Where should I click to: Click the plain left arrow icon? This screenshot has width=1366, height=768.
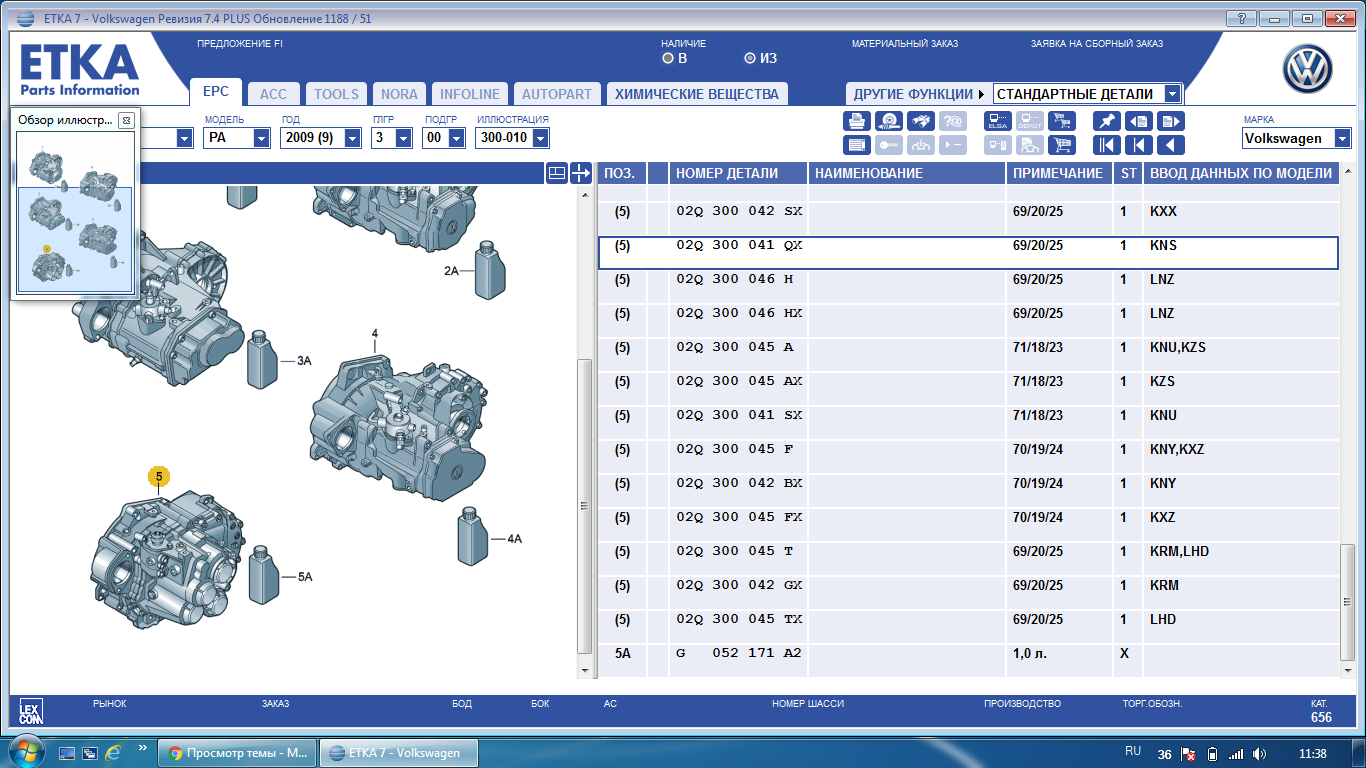[x=1170, y=145]
